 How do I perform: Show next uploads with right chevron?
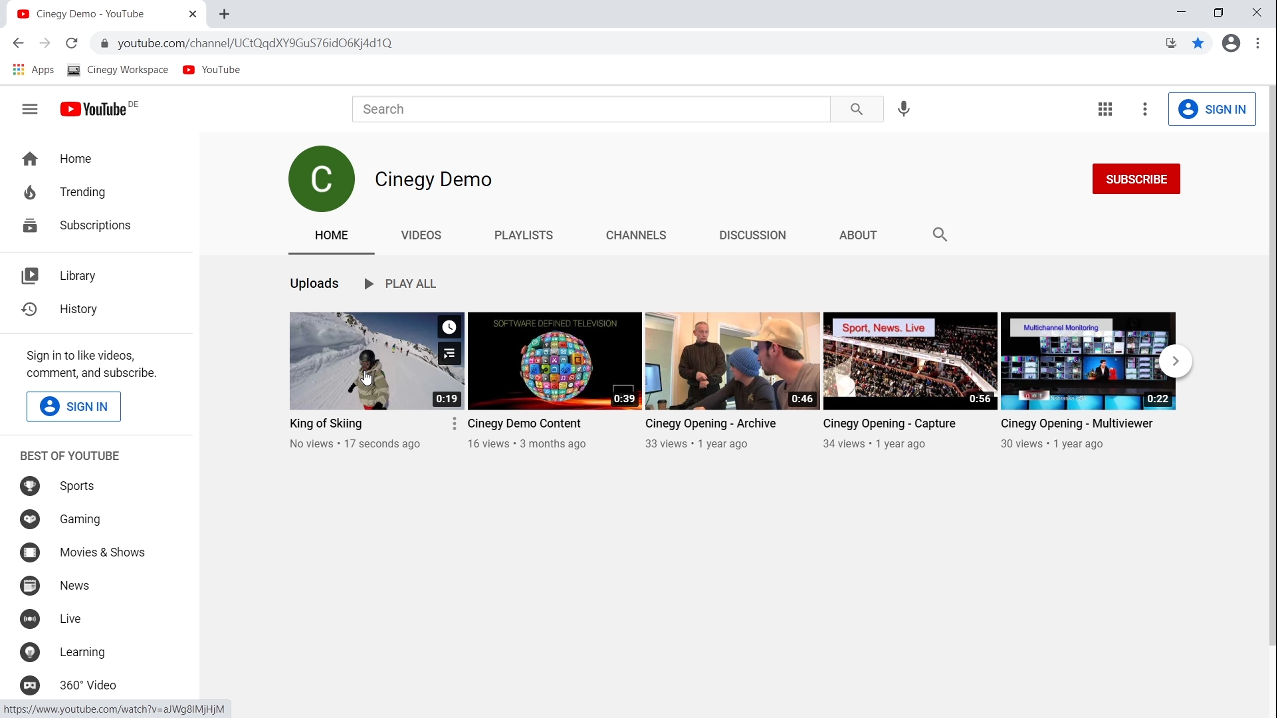click(1176, 361)
